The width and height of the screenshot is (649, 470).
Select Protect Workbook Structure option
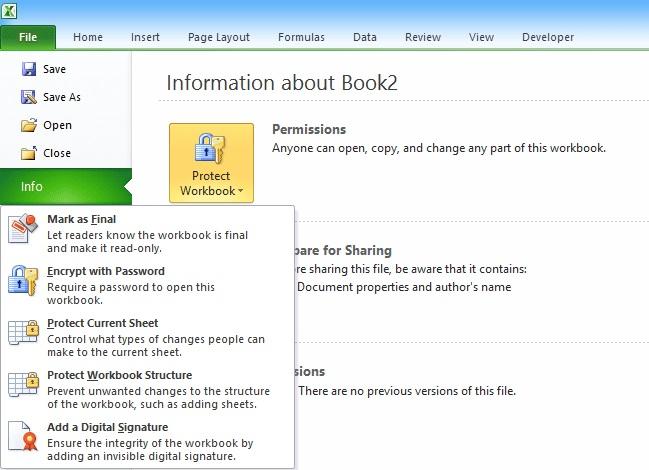point(147,389)
